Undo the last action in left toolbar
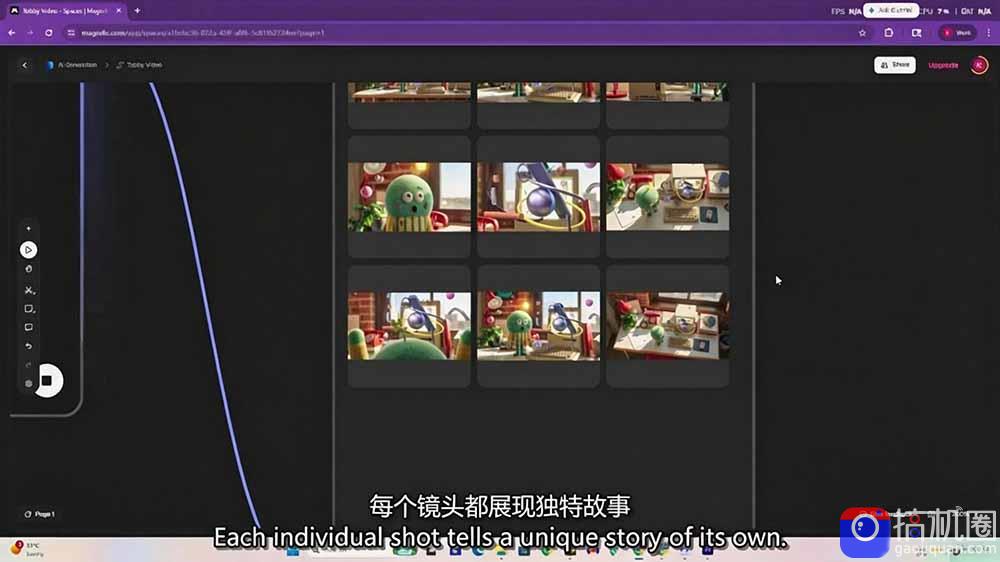Image resolution: width=1000 pixels, height=562 pixels. pyautogui.click(x=28, y=346)
